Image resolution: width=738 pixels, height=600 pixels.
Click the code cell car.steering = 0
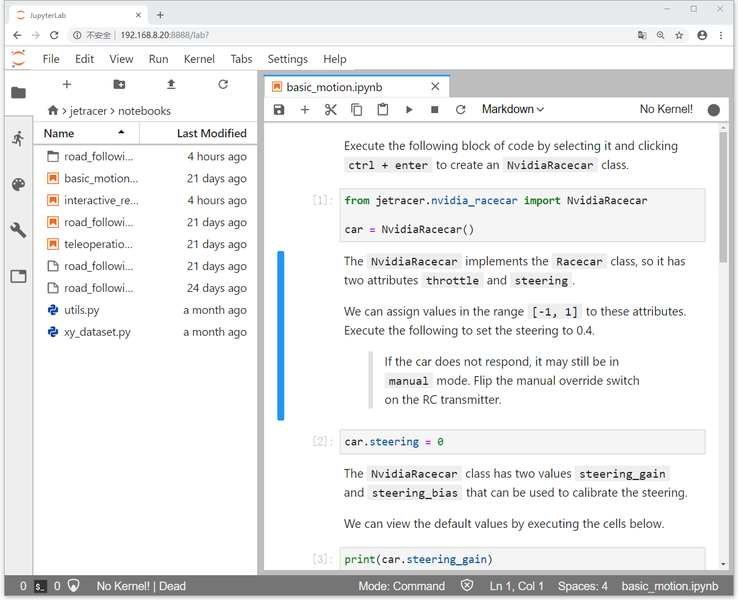[x=522, y=442]
